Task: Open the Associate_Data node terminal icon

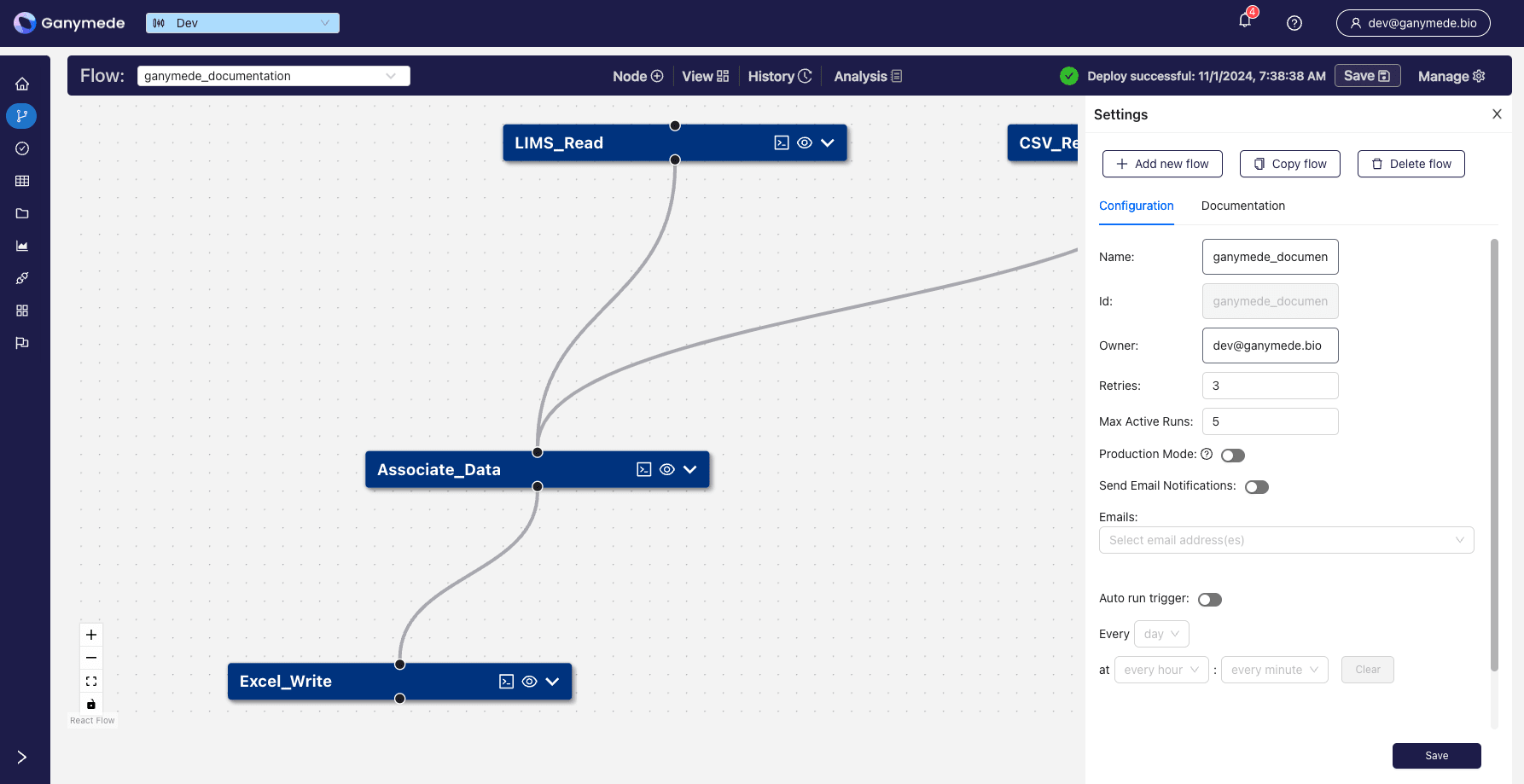Action: [x=644, y=469]
